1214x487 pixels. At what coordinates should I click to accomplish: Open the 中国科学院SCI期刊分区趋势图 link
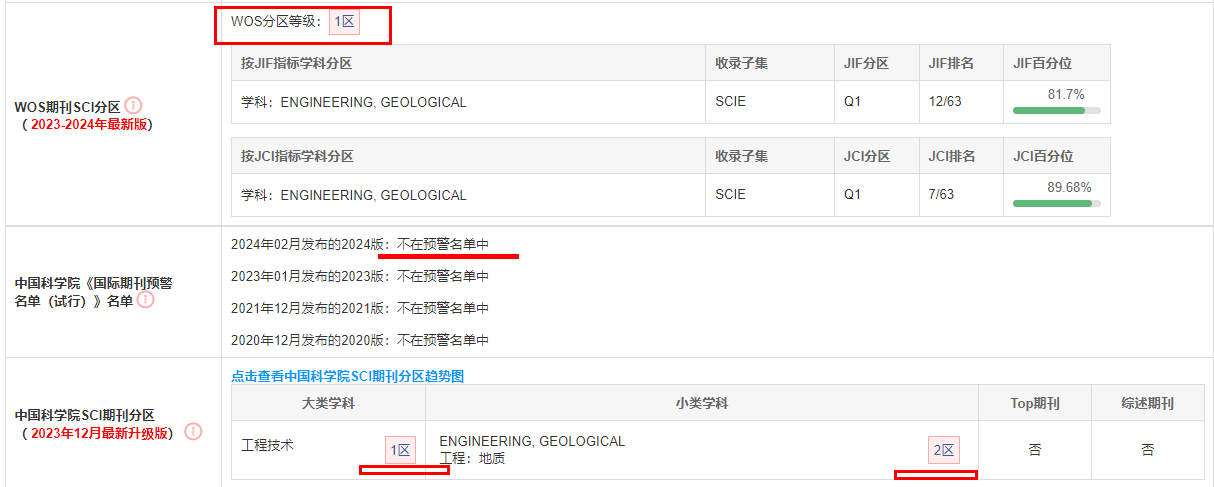click(x=347, y=376)
